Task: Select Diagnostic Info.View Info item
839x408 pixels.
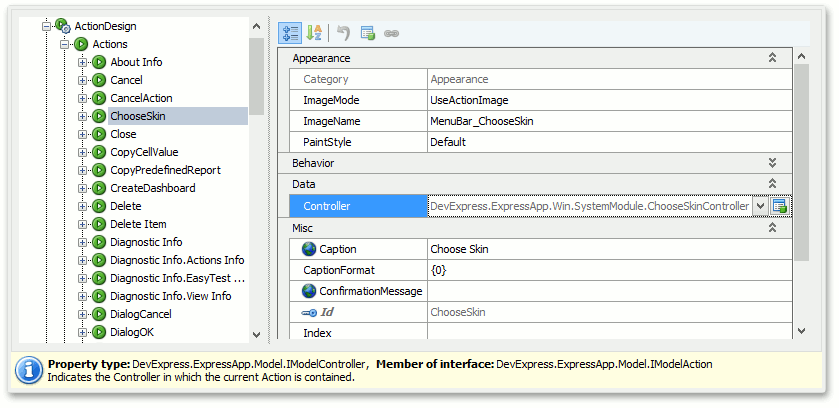Action: [171, 296]
